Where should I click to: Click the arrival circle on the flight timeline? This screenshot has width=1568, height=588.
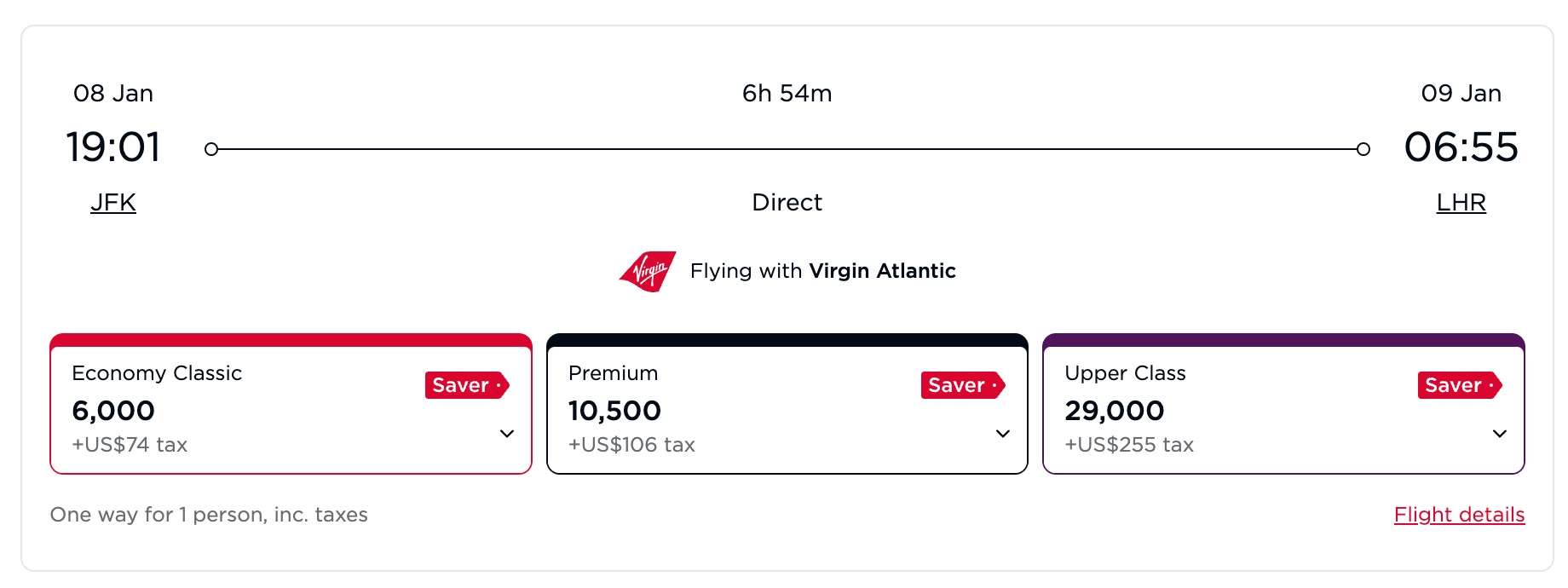tap(1363, 148)
